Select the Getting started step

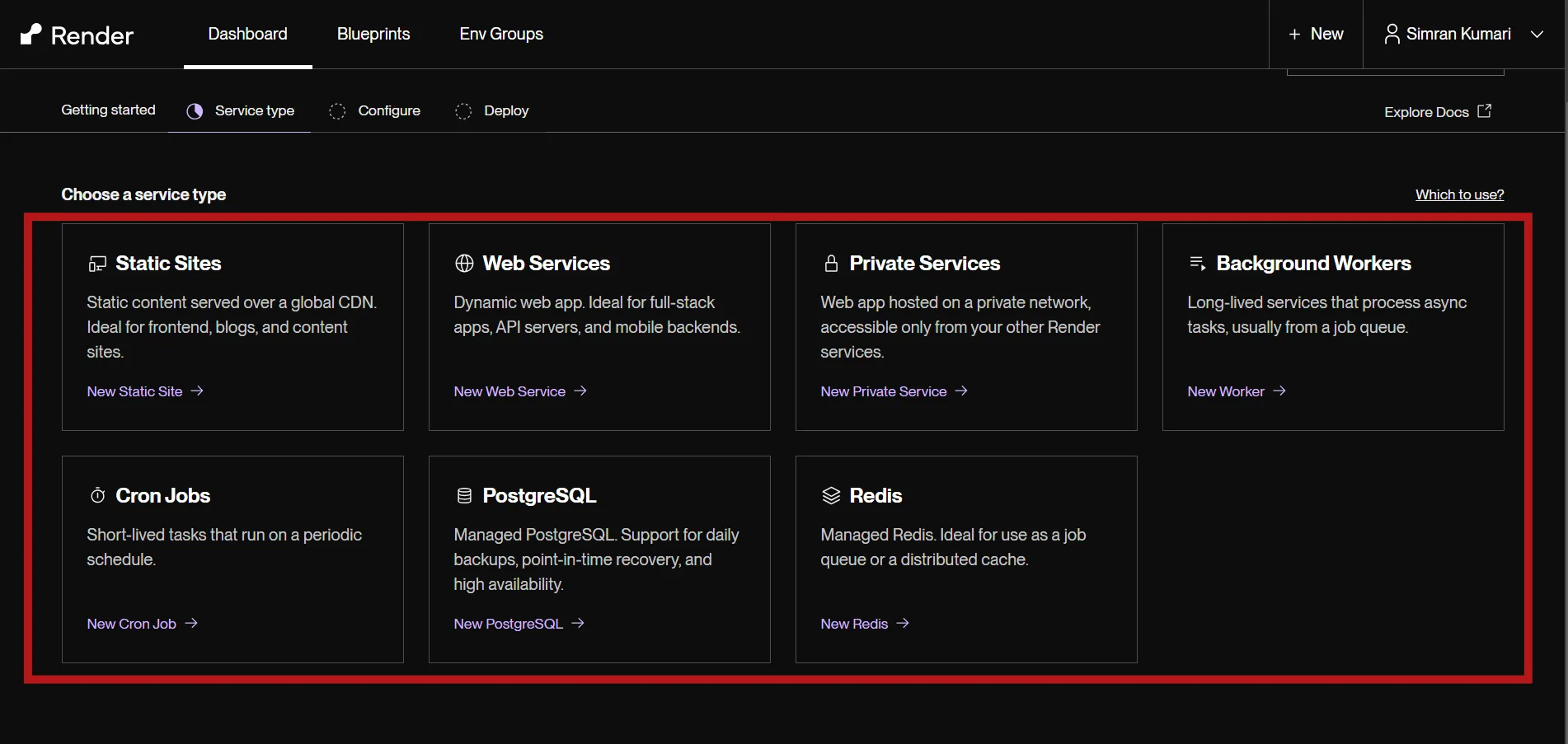pyautogui.click(x=107, y=110)
